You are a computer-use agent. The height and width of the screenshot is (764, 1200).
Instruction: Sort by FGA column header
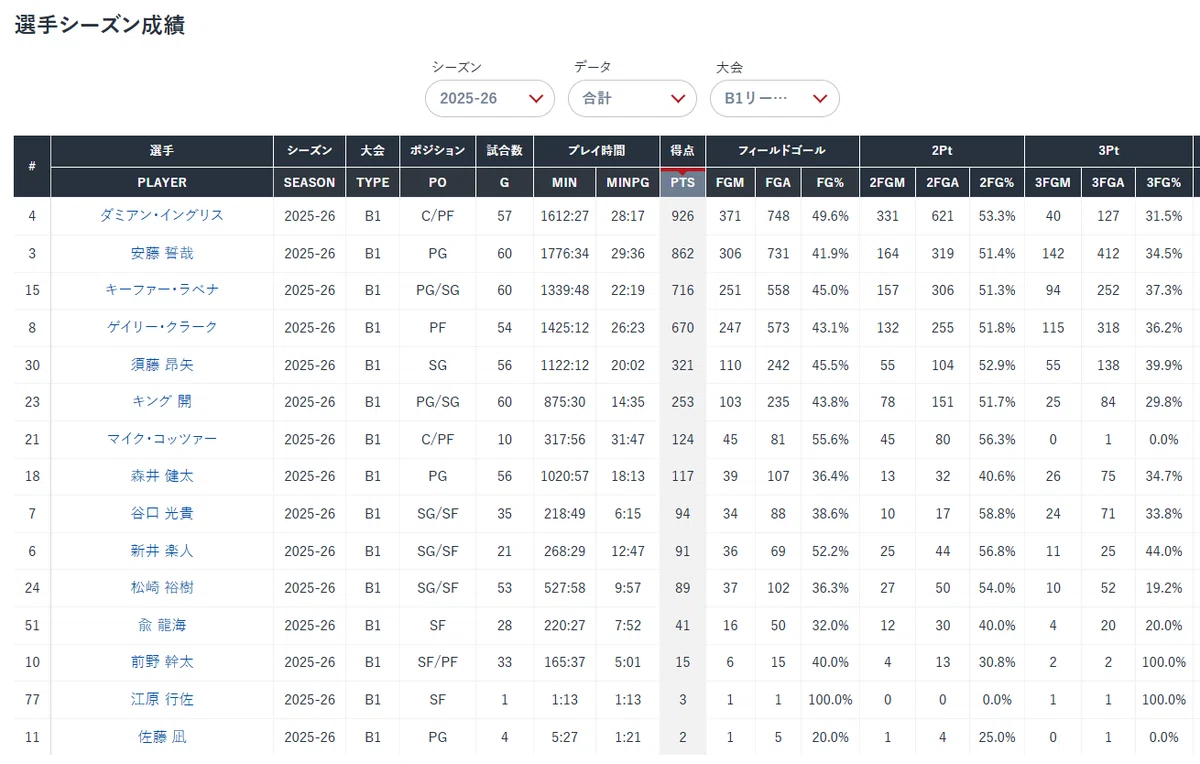click(777, 183)
